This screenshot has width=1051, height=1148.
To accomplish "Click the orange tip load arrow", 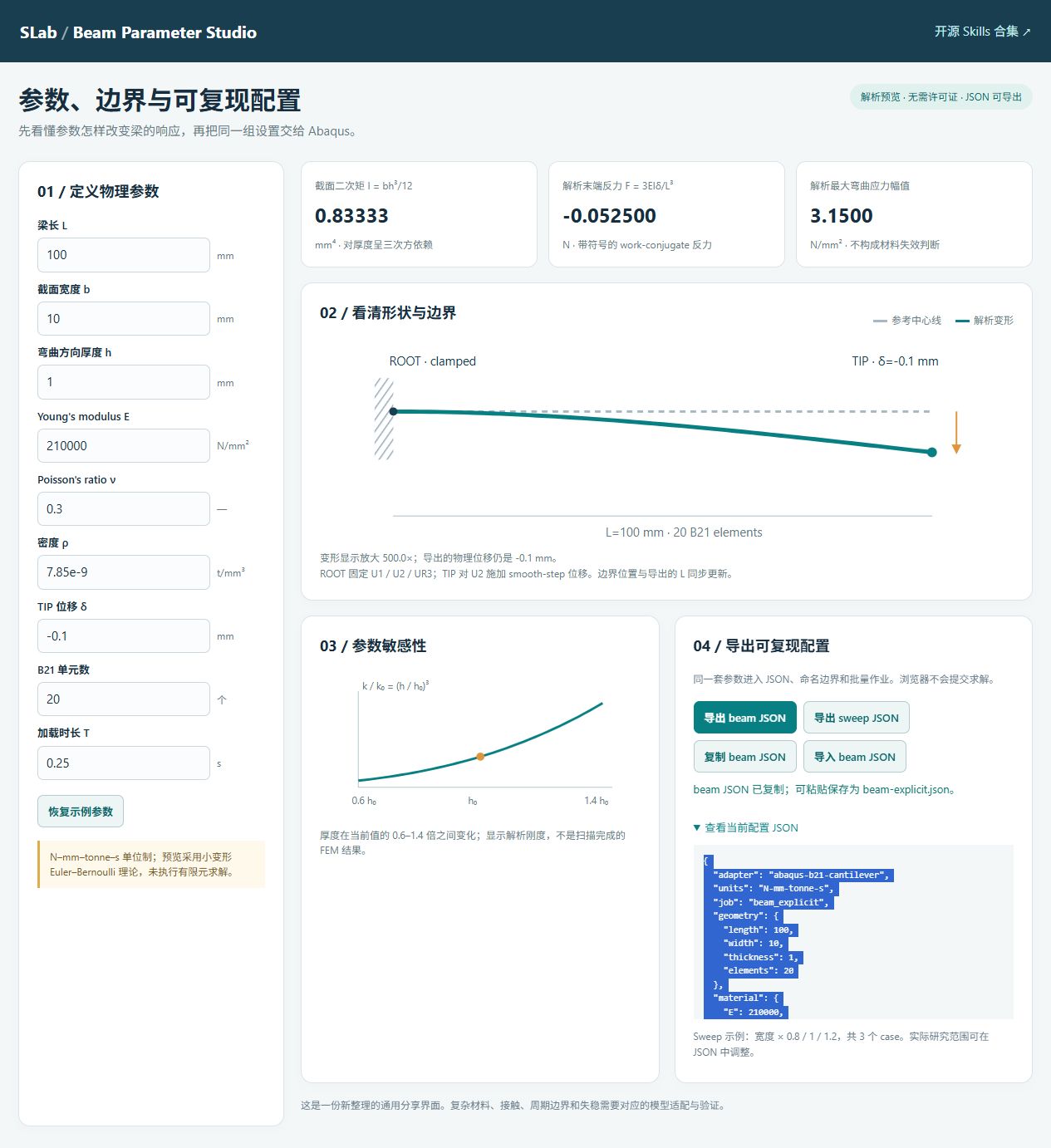I will [x=956, y=433].
